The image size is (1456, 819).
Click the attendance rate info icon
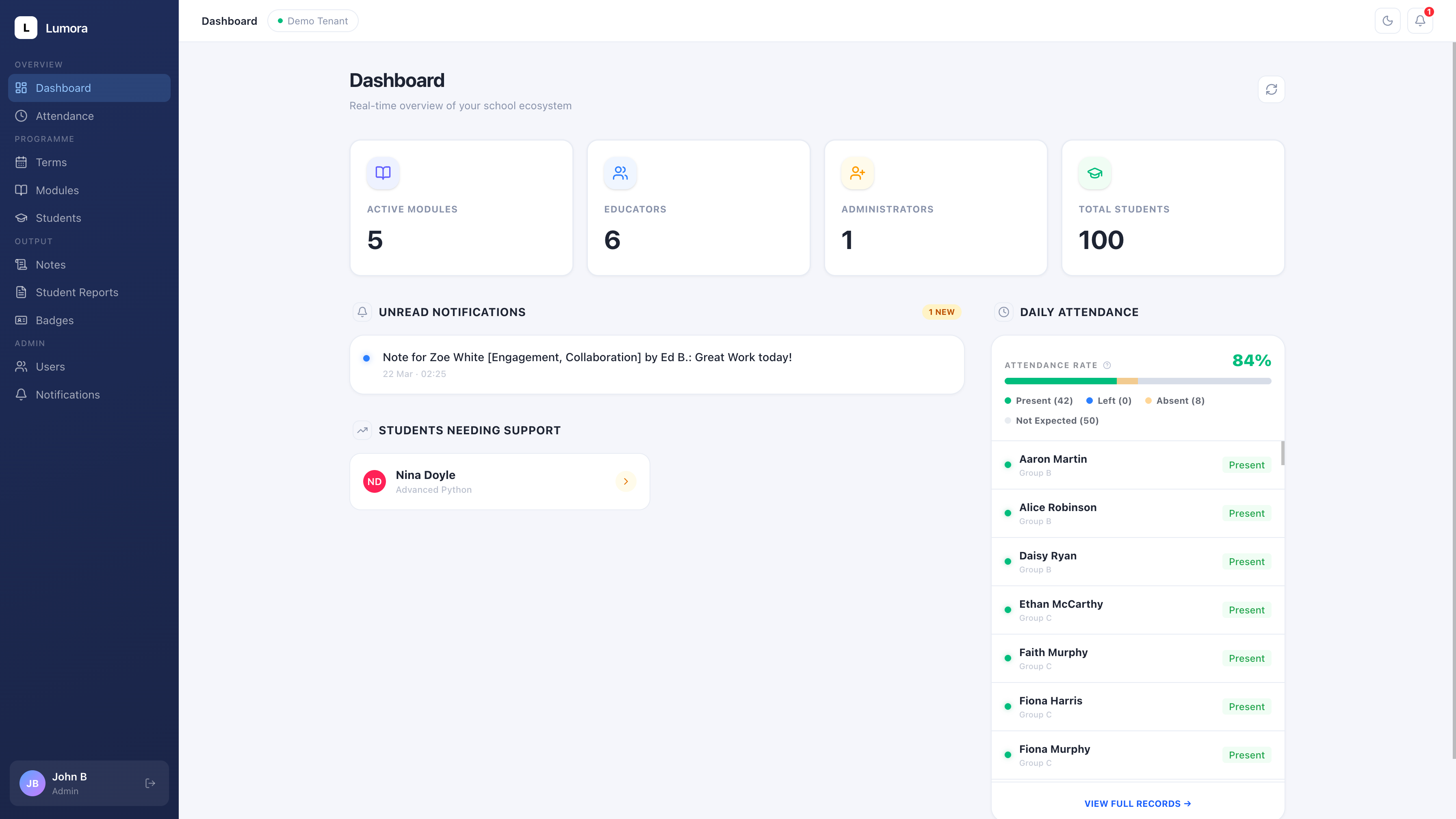coord(1107,365)
